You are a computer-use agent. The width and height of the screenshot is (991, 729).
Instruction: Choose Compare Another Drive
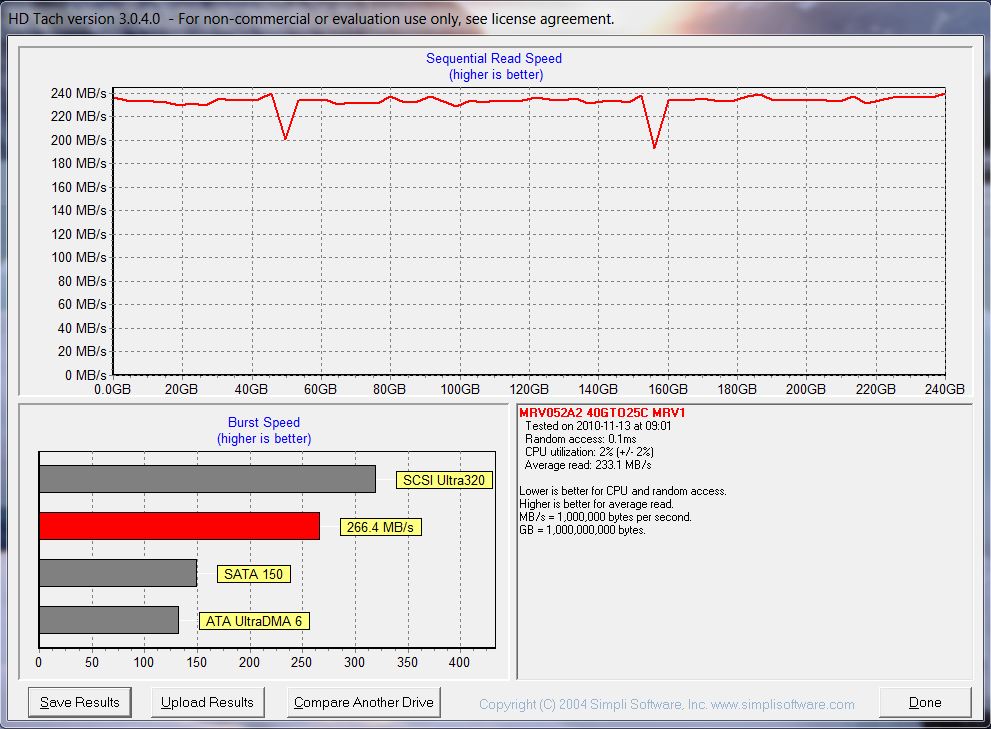tap(363, 702)
